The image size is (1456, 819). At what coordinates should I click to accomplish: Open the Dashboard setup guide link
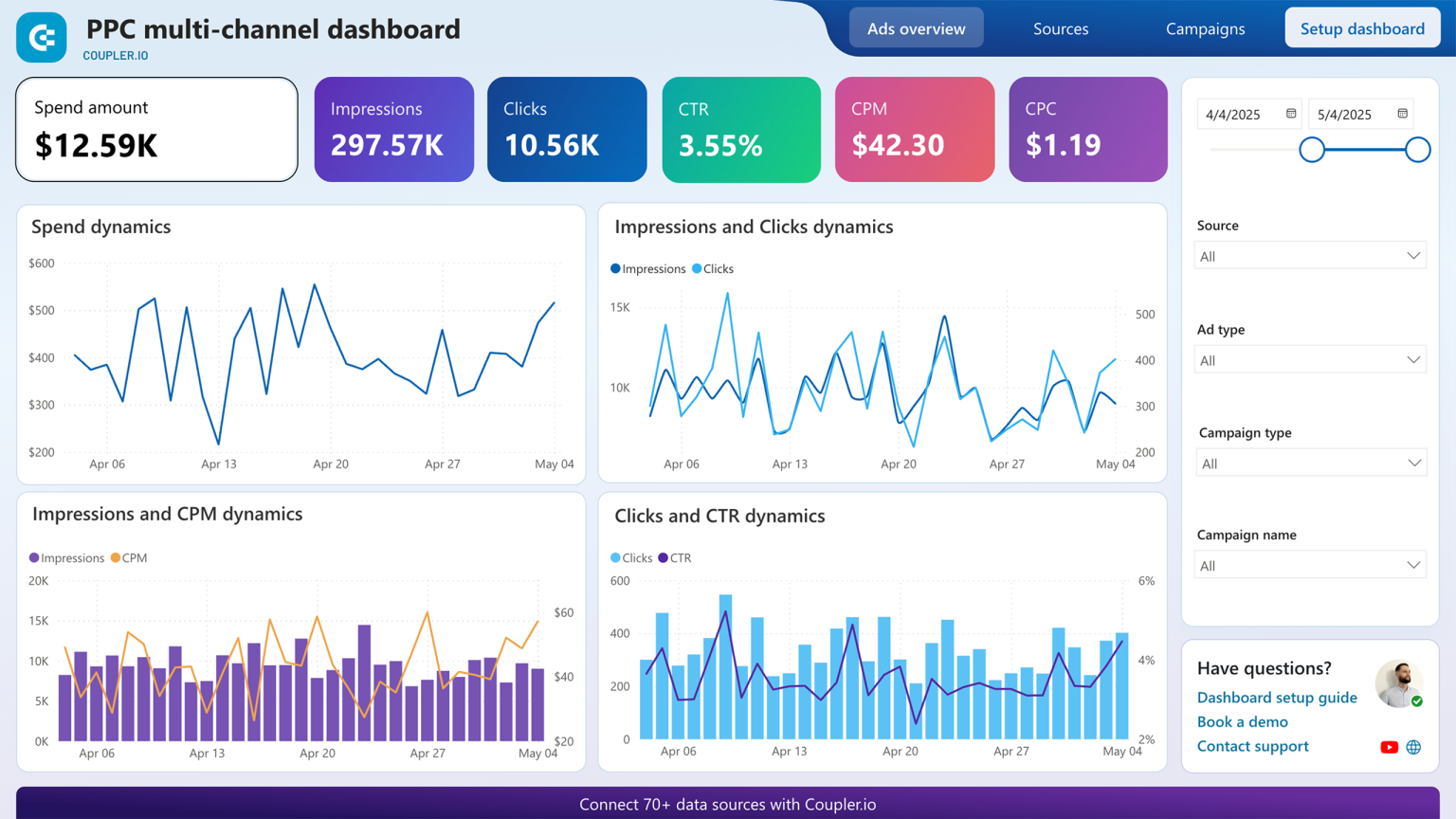pos(1277,697)
